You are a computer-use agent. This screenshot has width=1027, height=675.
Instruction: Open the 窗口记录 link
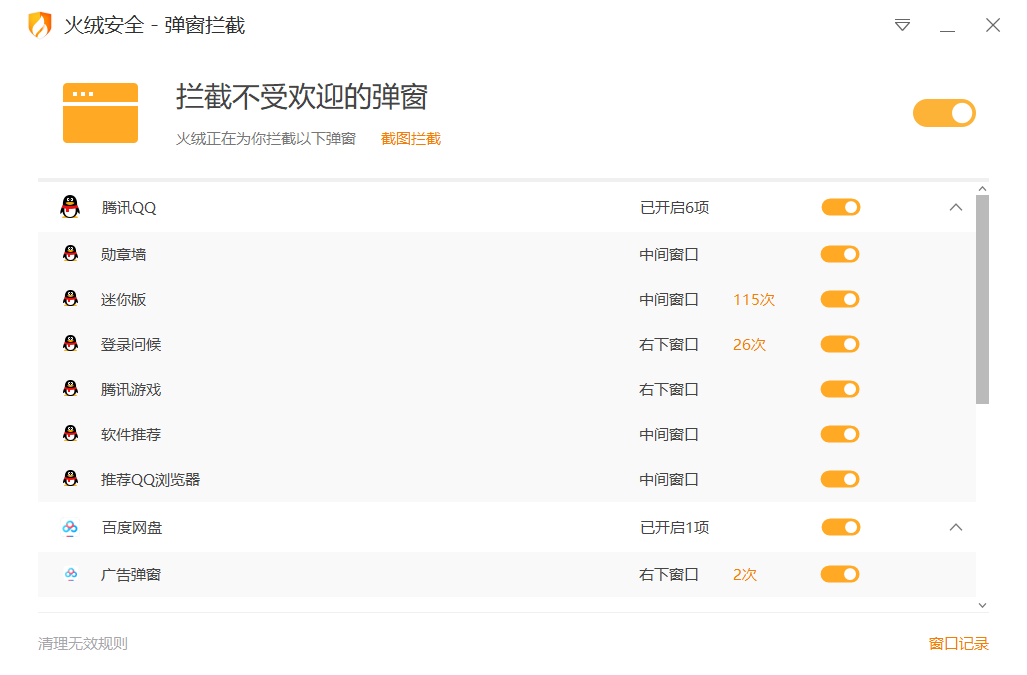click(958, 644)
